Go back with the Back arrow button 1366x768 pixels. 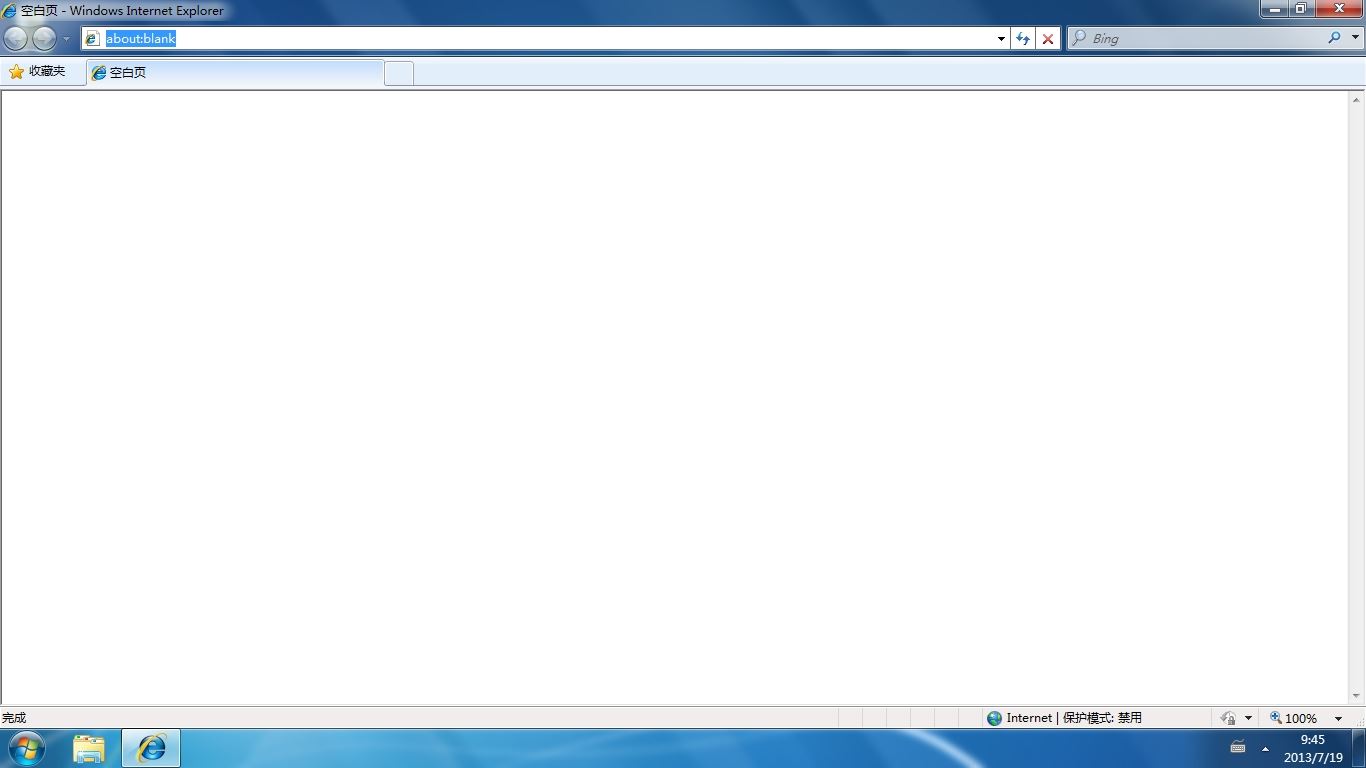16,39
